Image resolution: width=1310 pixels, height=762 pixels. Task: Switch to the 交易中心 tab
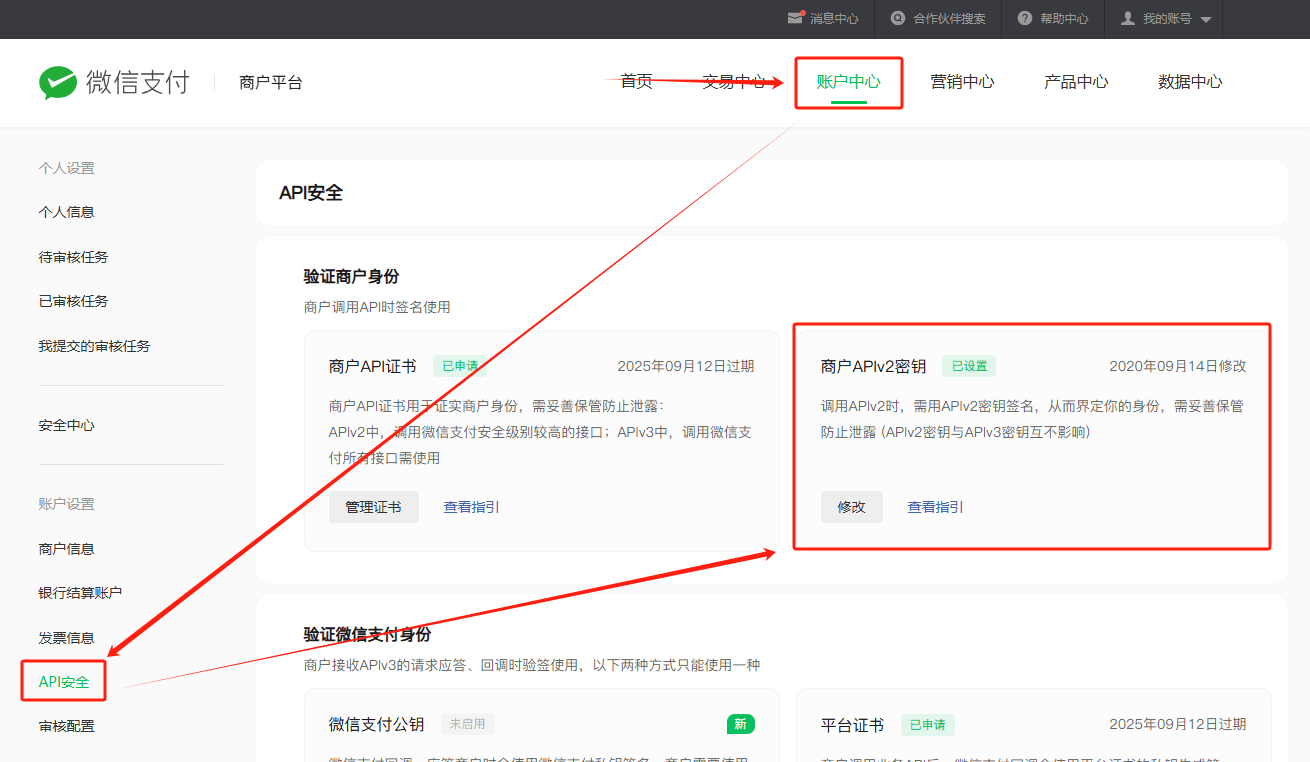tap(734, 82)
